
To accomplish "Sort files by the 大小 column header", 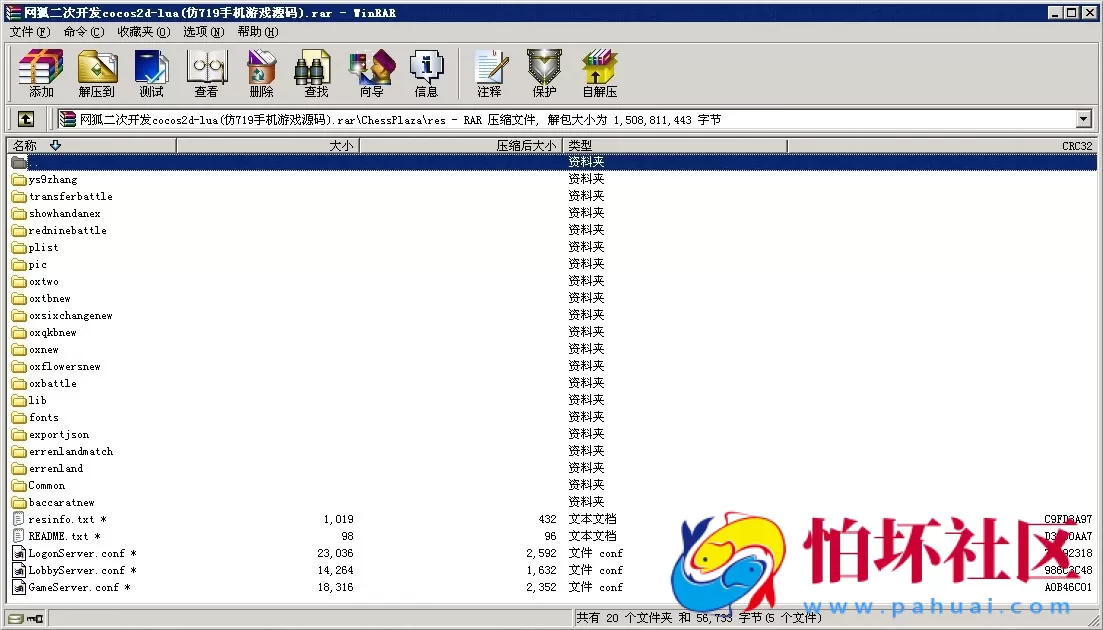I will [340, 144].
